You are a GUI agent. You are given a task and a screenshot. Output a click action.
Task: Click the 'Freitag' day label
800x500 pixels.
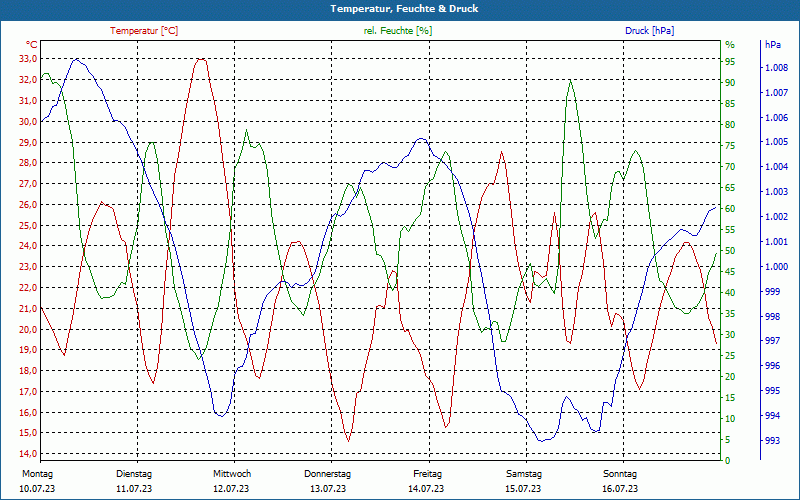(x=428, y=474)
